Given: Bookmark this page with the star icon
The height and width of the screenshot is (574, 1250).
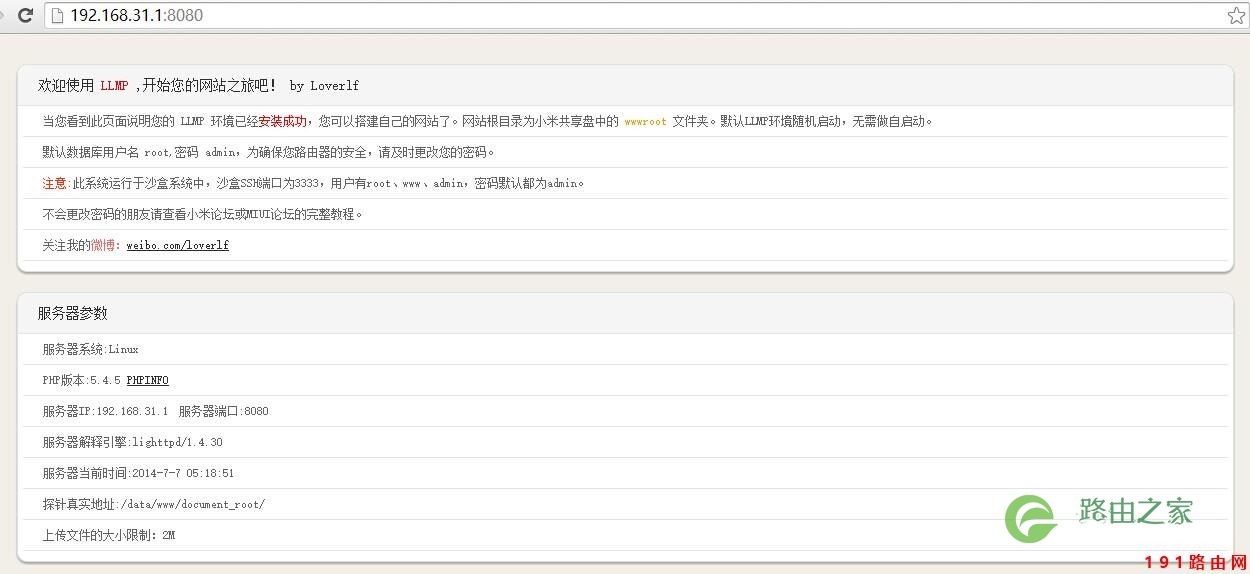Looking at the screenshot, I should coord(1236,16).
